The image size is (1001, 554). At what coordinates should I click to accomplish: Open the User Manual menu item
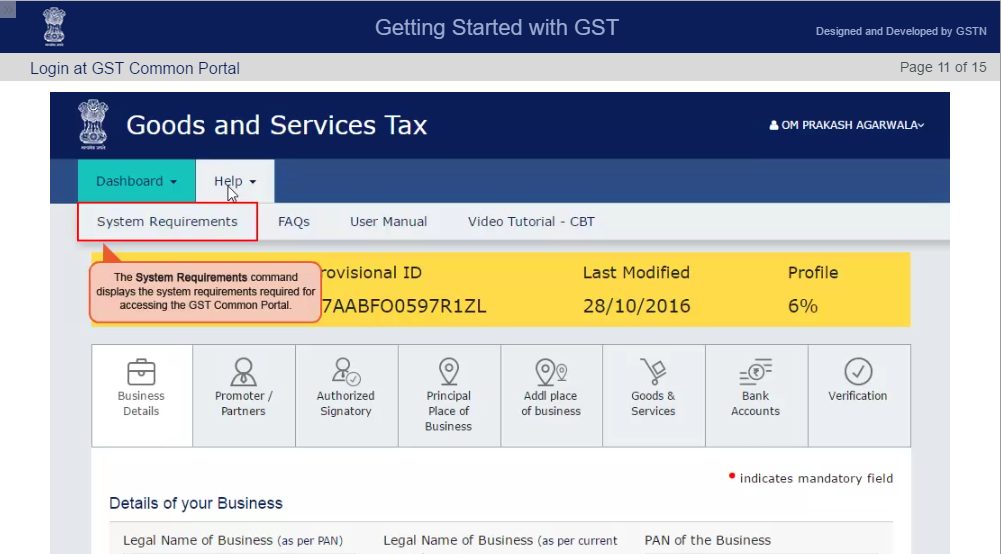(388, 221)
